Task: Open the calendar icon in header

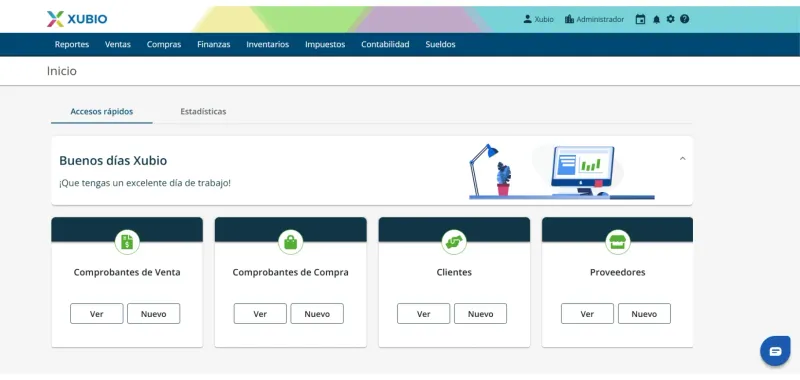Action: pyautogui.click(x=640, y=19)
